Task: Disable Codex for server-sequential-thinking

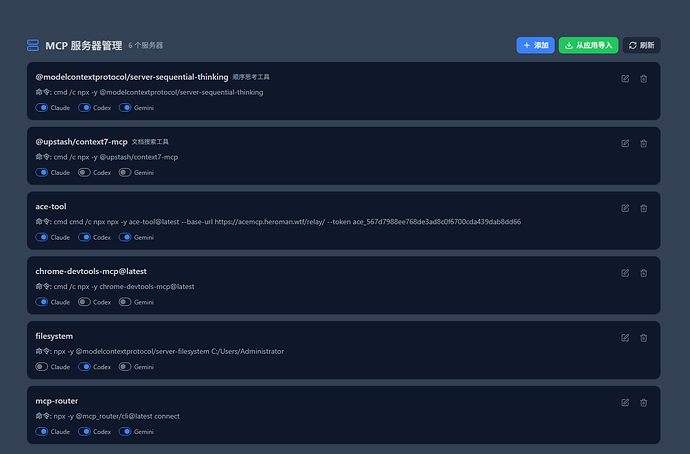Action: coord(84,108)
